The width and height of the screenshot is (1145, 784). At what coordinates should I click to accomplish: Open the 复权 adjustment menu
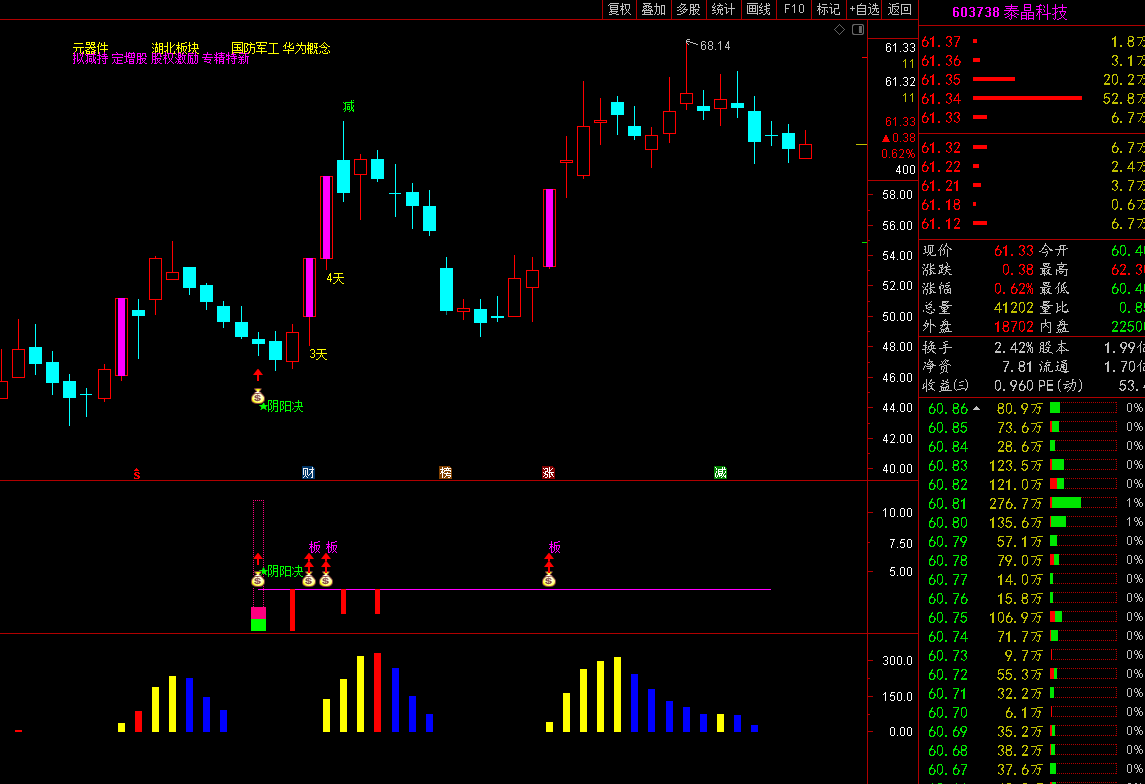coord(619,9)
